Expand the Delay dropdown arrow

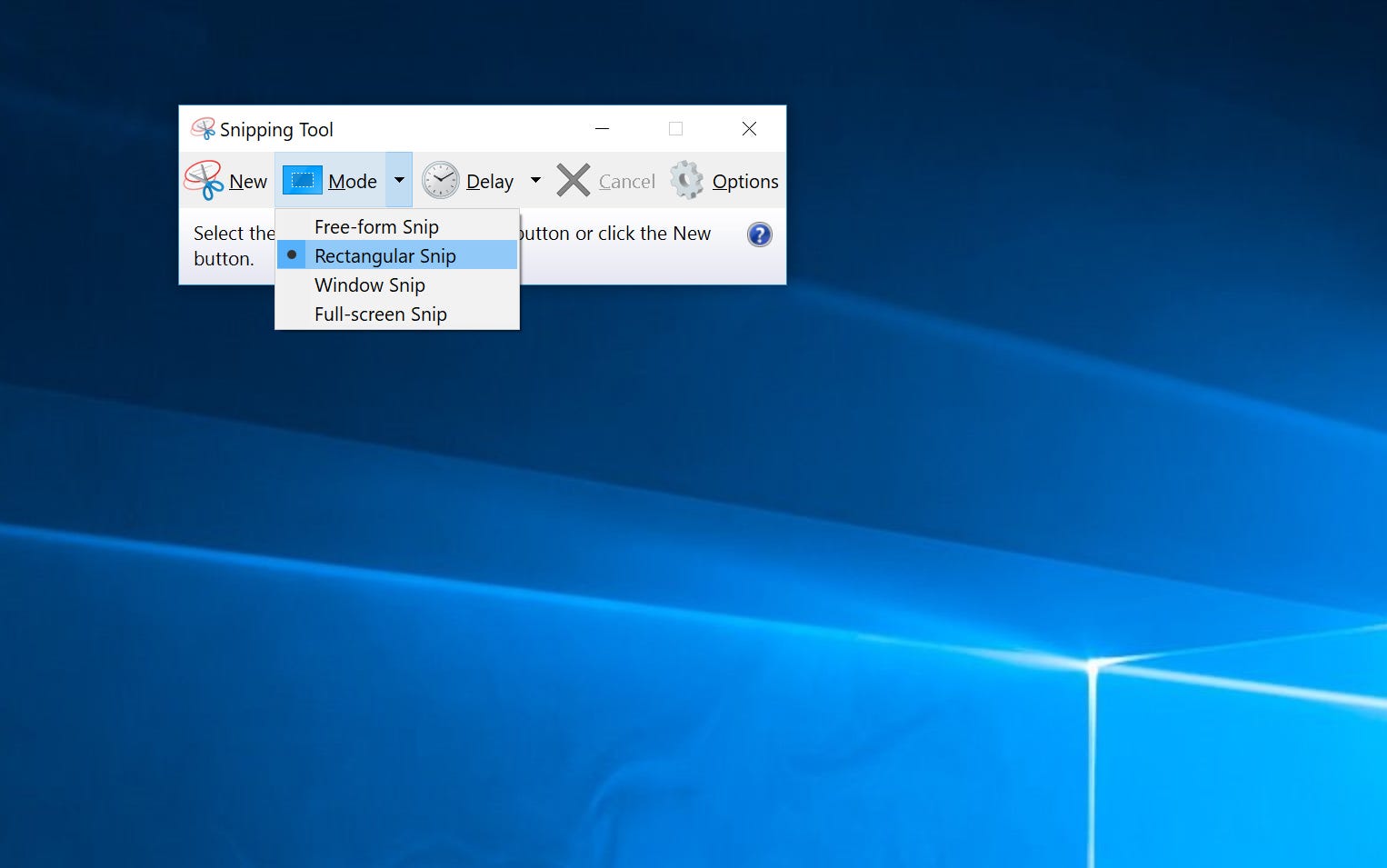(x=535, y=180)
